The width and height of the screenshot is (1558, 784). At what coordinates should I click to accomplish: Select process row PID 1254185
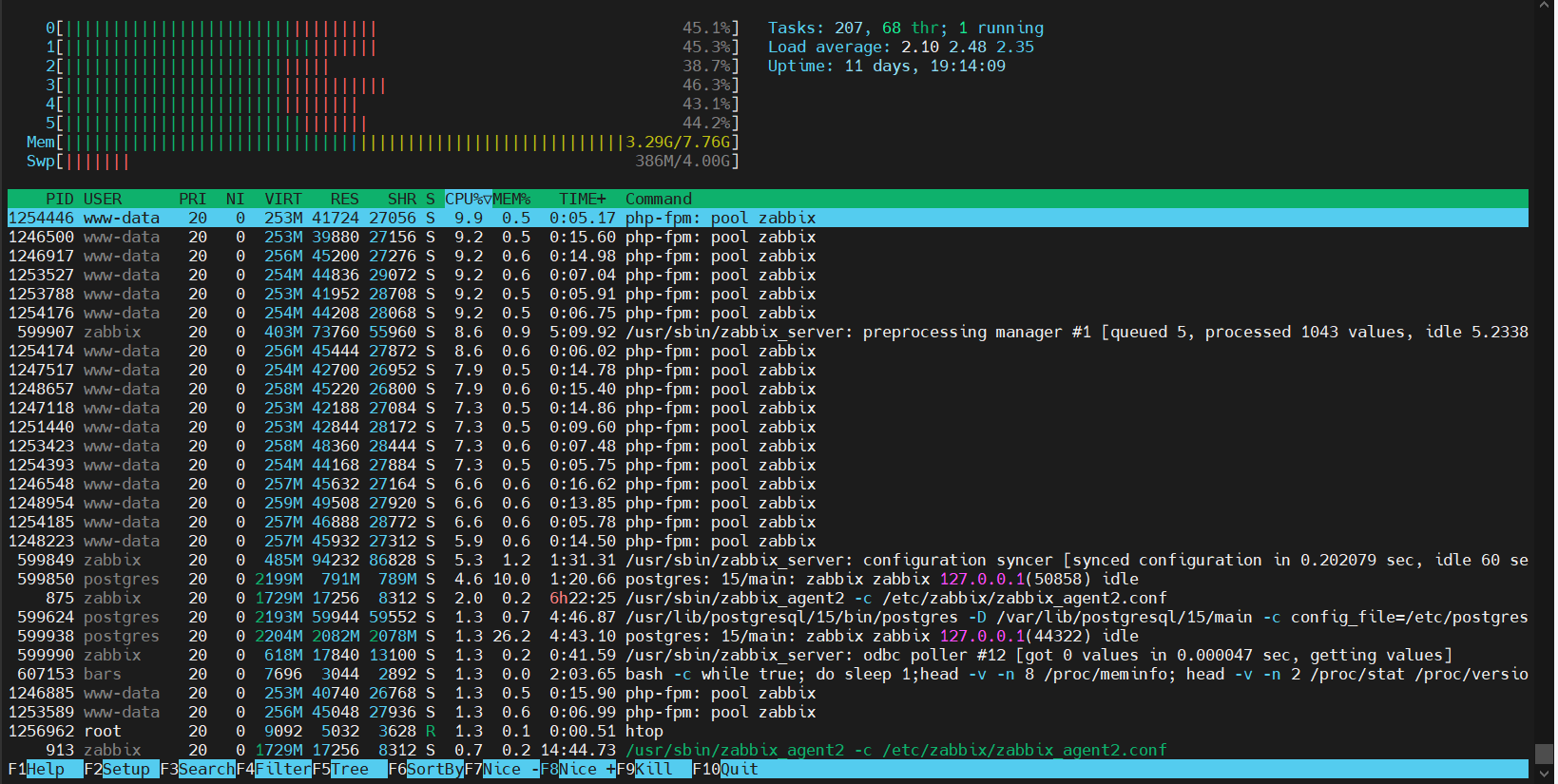(768, 522)
